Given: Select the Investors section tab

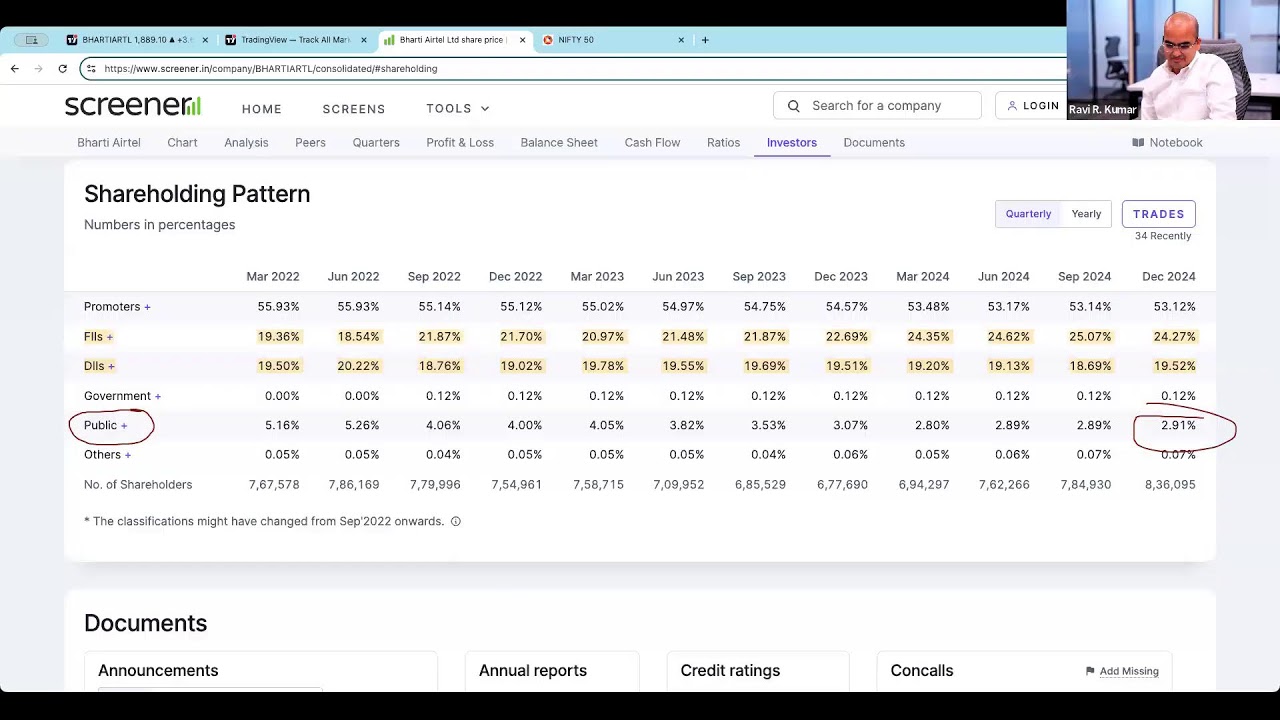Looking at the screenshot, I should (x=792, y=142).
